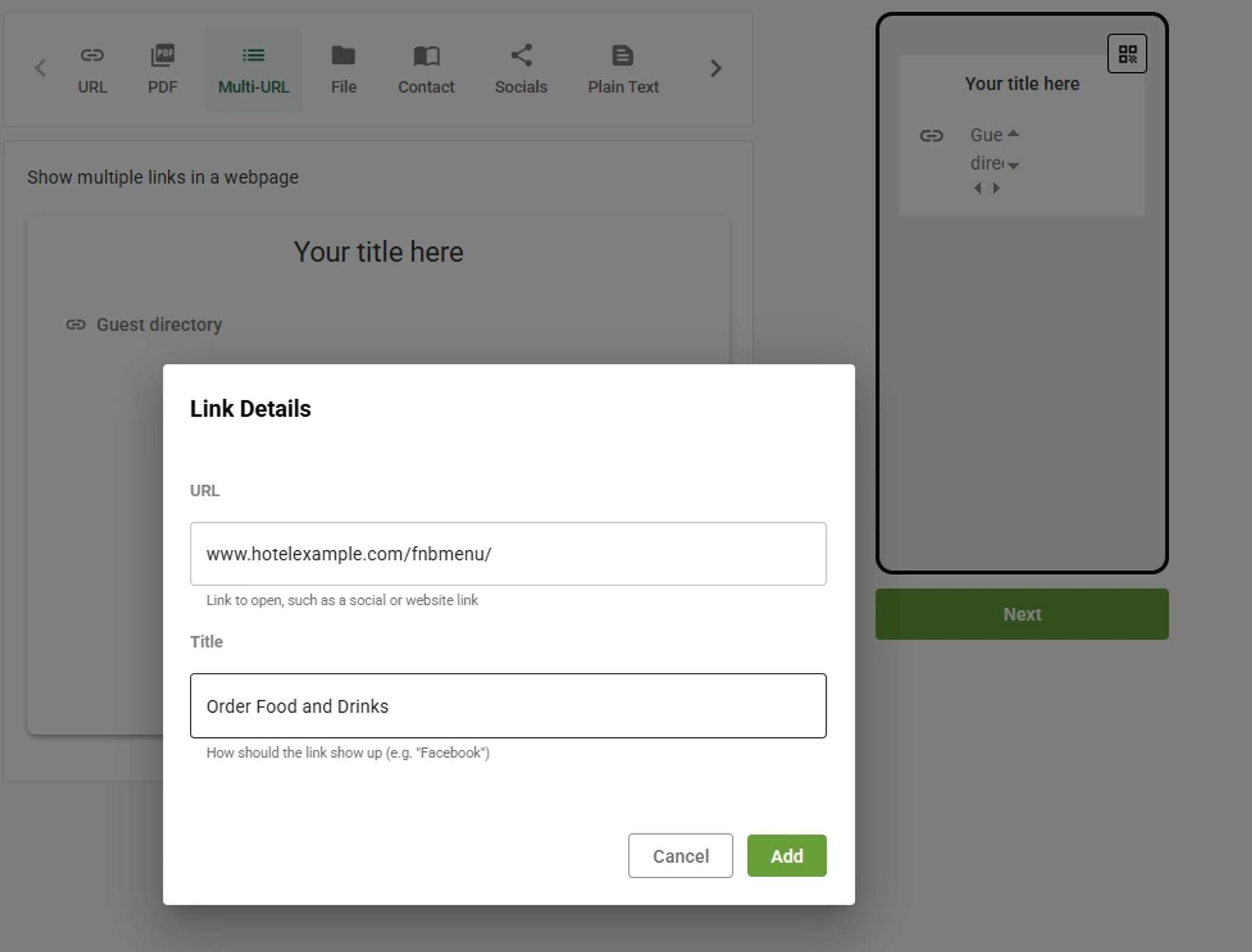Image resolution: width=1252 pixels, height=952 pixels.
Task: Switch to the PDF tab label
Action: 162,87
